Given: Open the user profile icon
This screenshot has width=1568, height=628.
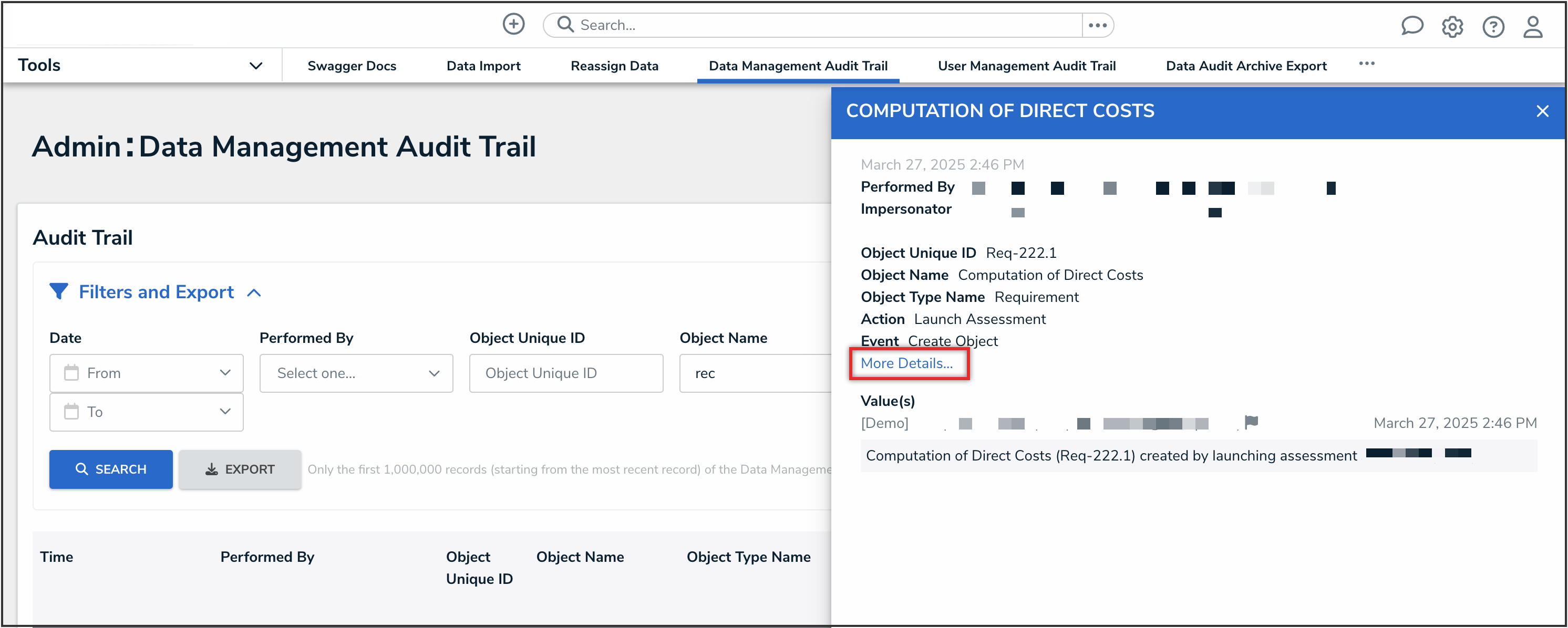Looking at the screenshot, I should click(1532, 27).
